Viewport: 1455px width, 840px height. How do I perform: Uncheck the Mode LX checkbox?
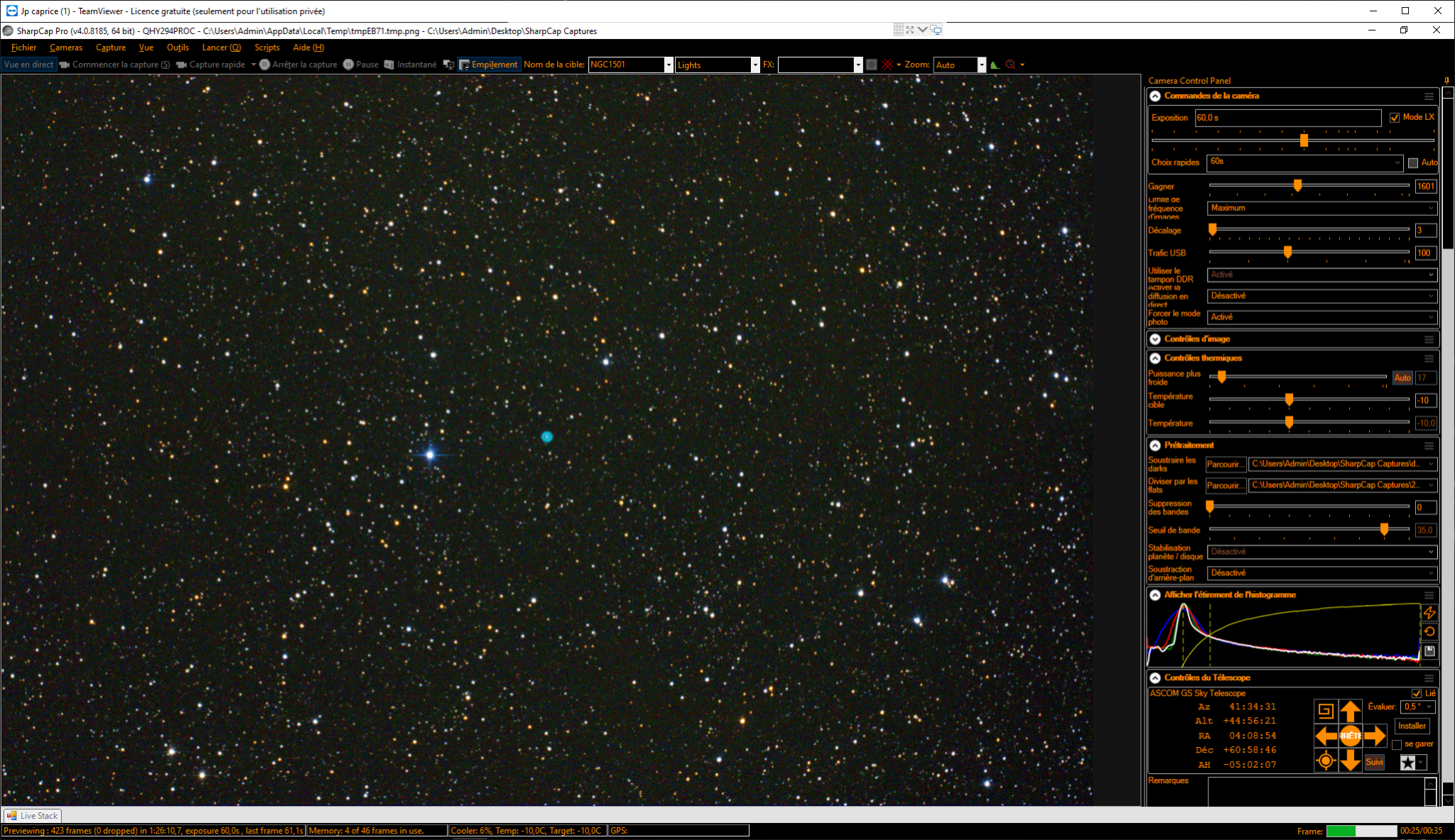[x=1395, y=118]
